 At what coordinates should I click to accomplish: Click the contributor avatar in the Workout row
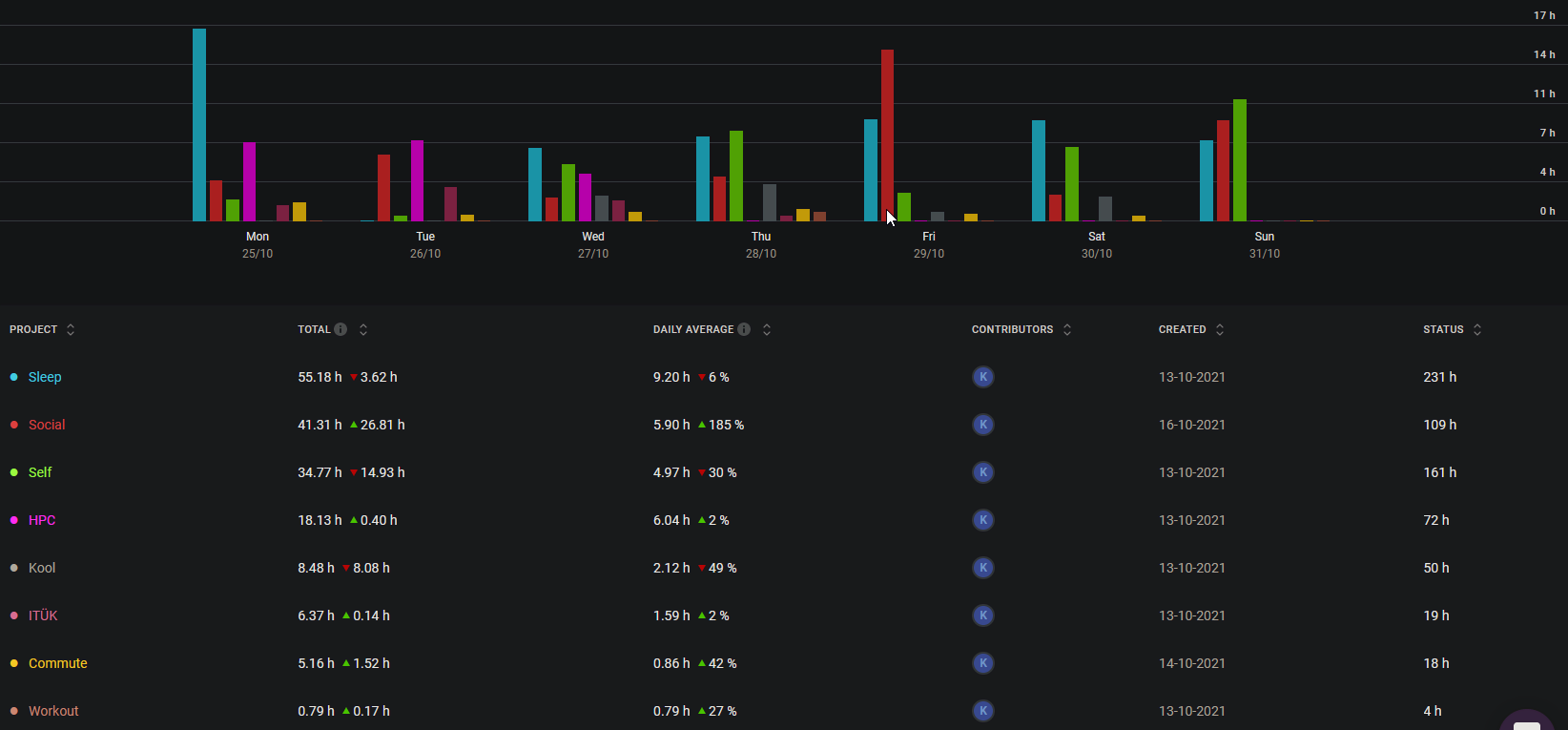(983, 711)
